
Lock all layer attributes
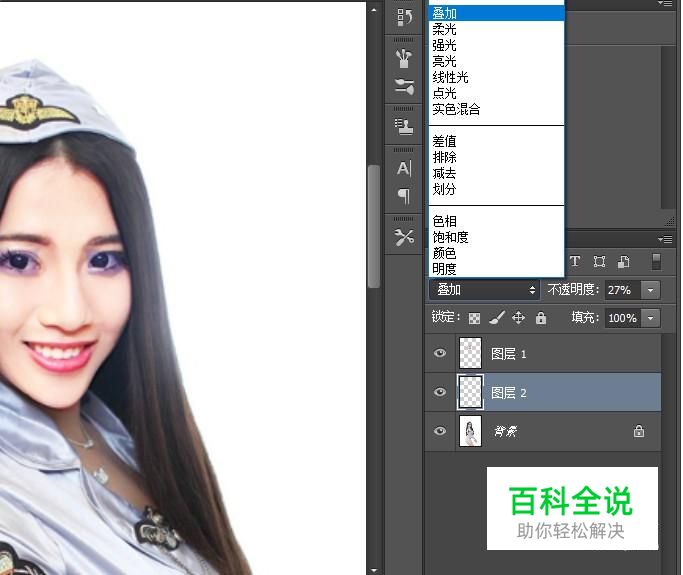[x=541, y=318]
